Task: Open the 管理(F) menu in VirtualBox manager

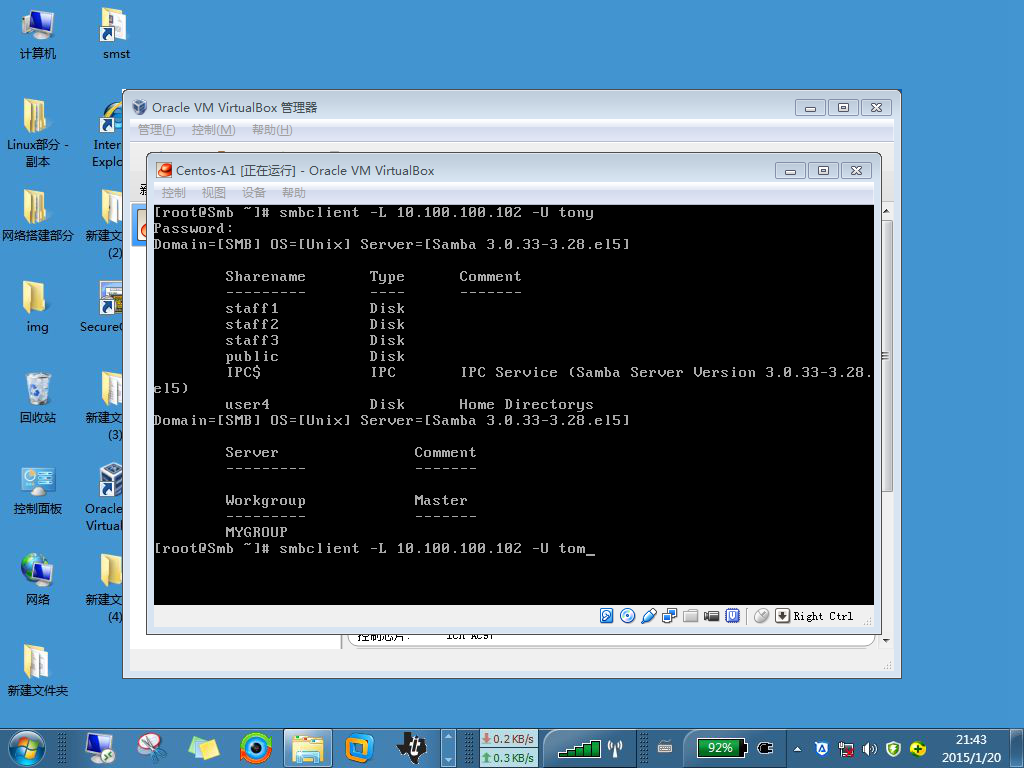Action: coord(157,130)
